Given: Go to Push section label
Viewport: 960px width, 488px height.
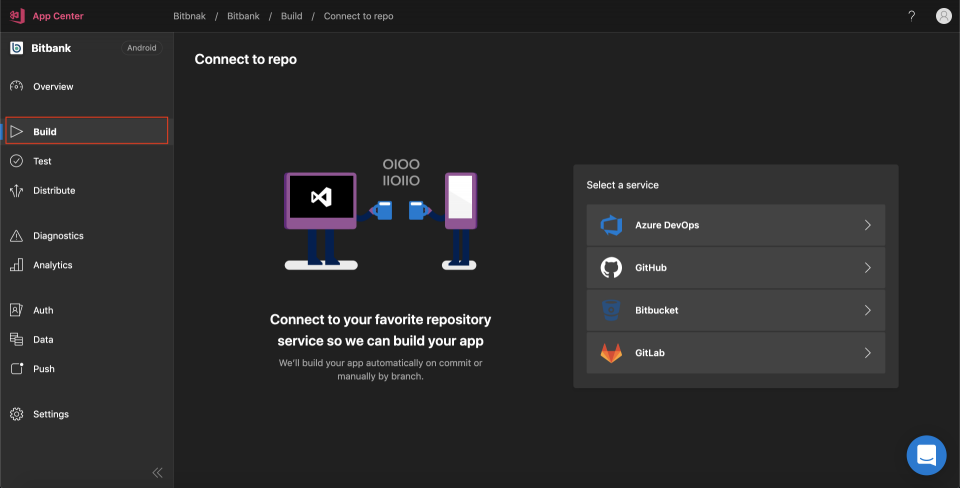Looking at the screenshot, I should click(43, 369).
